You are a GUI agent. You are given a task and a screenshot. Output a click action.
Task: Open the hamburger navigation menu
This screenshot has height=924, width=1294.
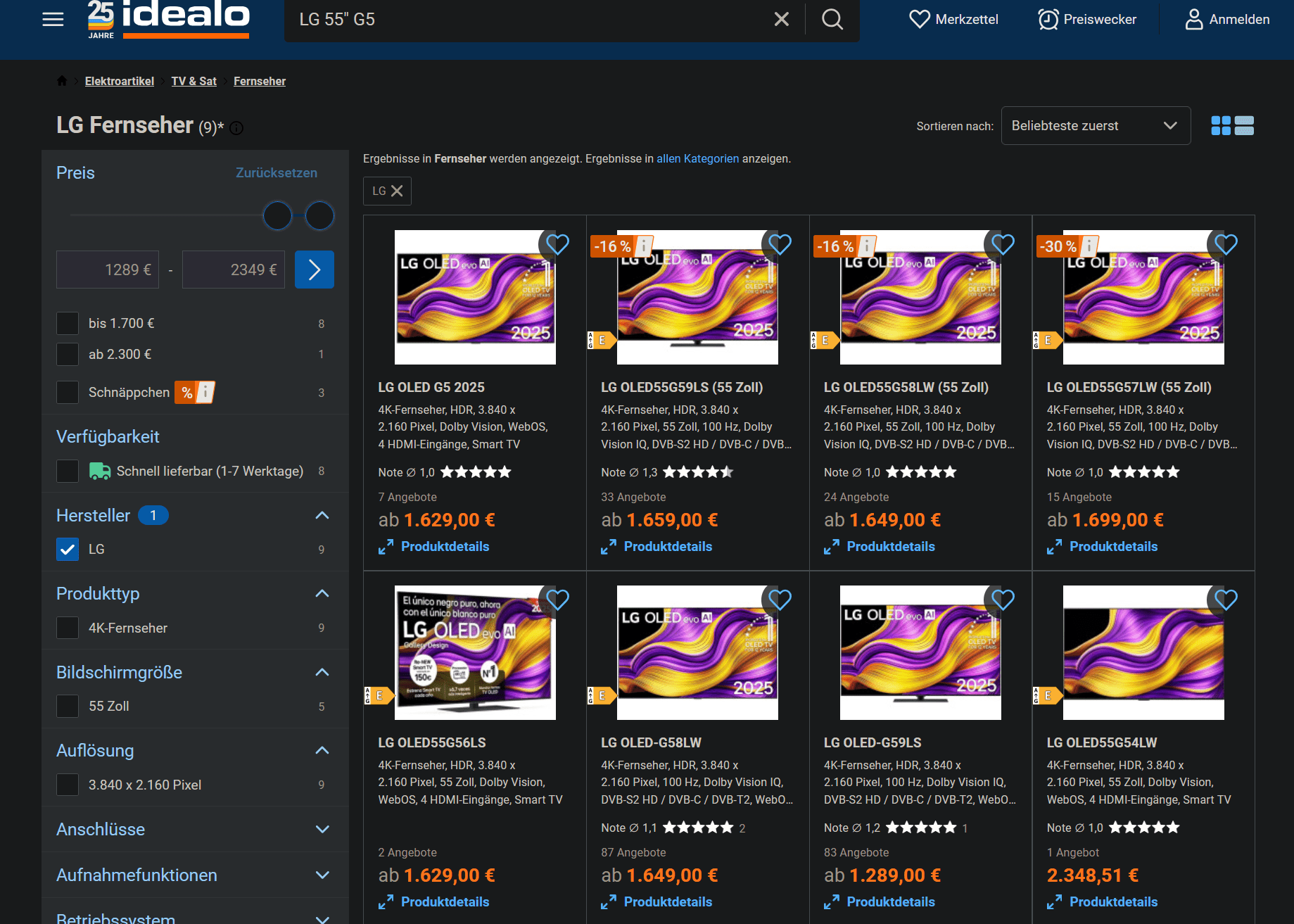click(53, 19)
